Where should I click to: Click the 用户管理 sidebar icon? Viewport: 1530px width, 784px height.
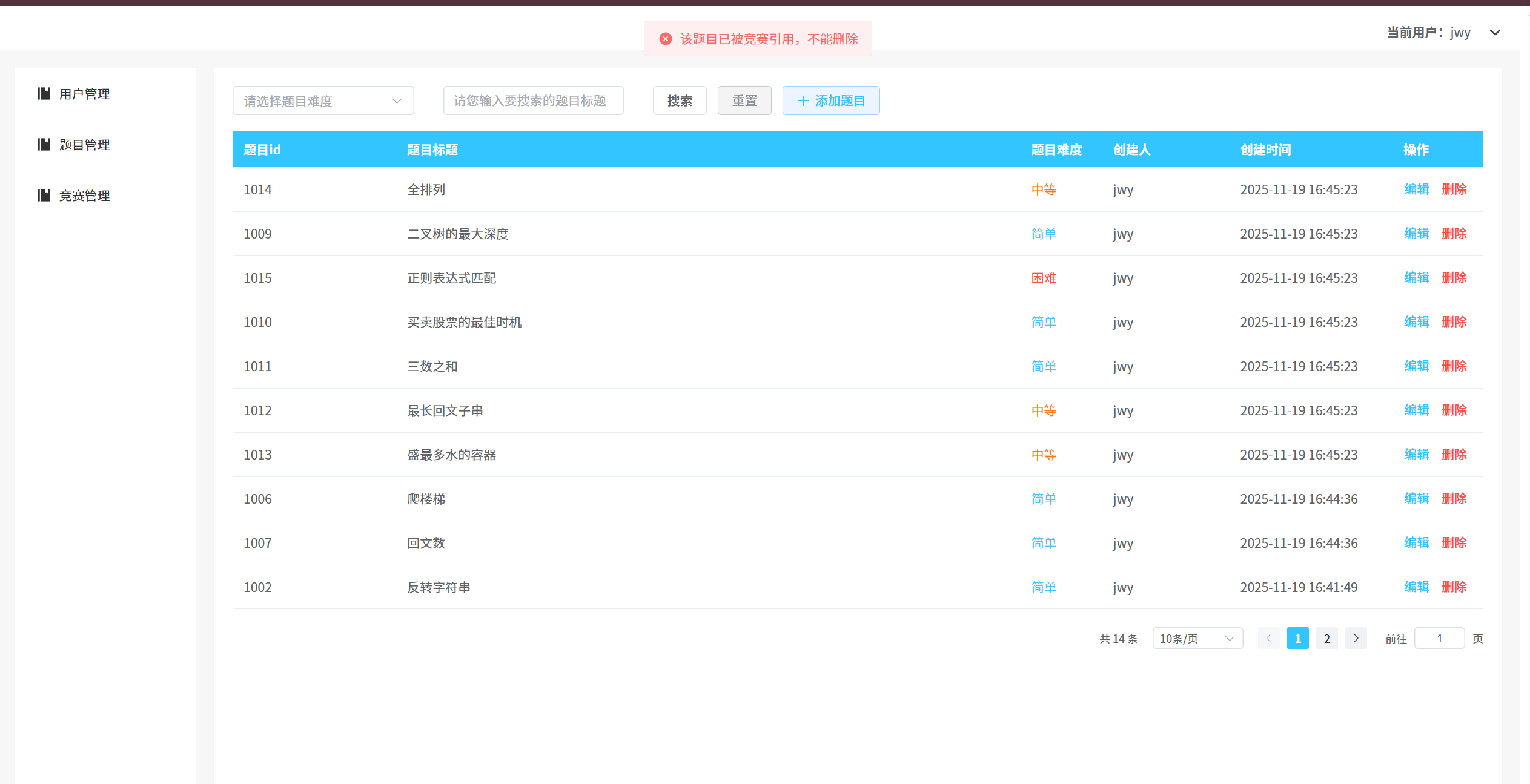point(43,94)
